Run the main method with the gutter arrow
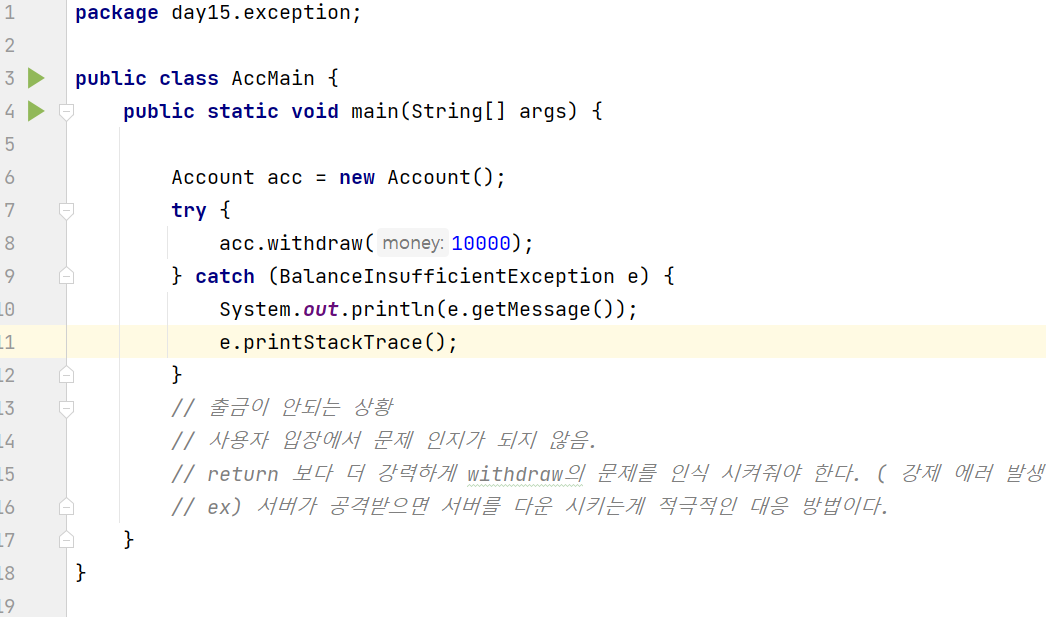The width and height of the screenshot is (1046, 617). tap(36, 111)
